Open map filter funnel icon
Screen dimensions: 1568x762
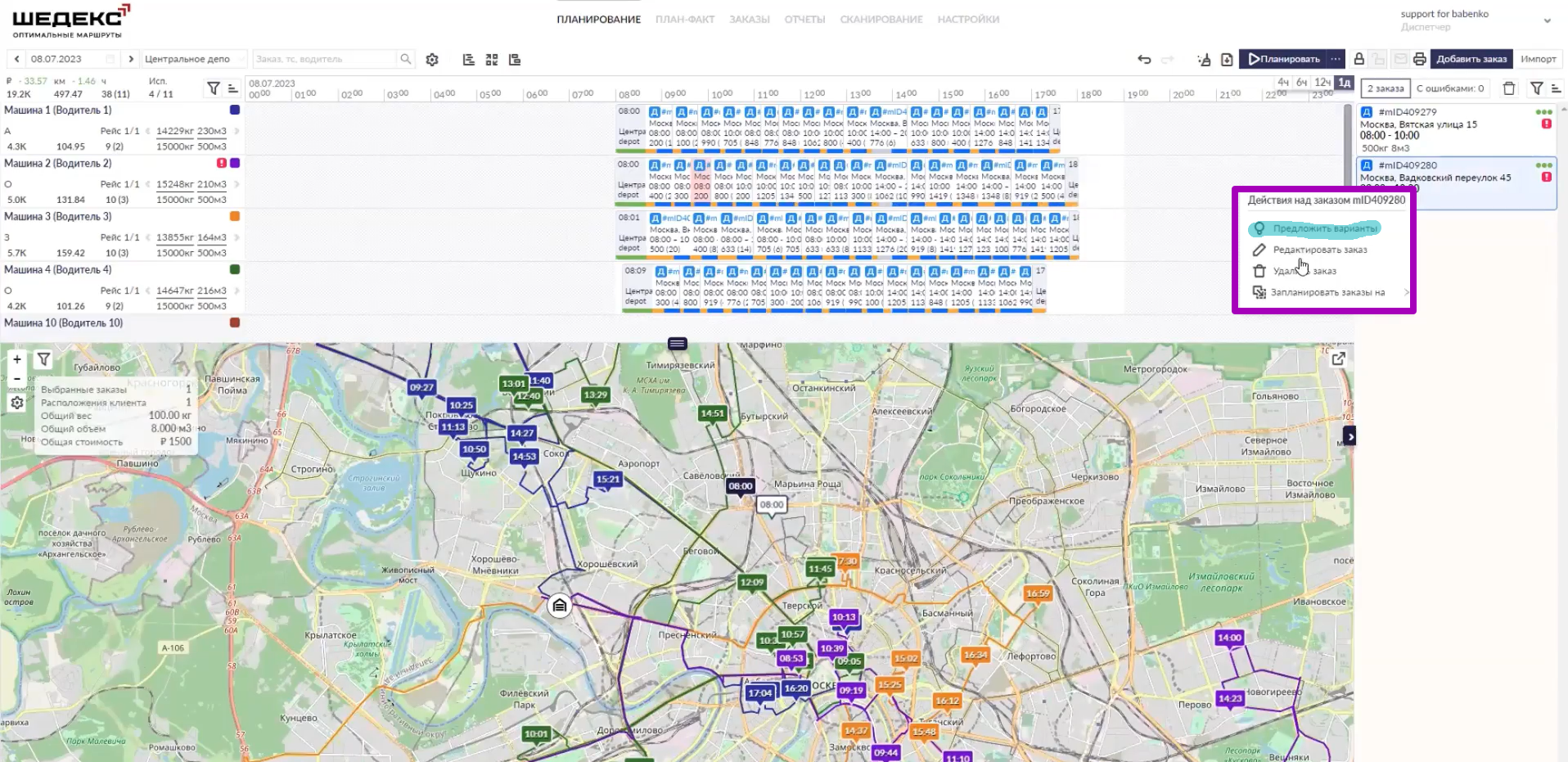(x=44, y=359)
